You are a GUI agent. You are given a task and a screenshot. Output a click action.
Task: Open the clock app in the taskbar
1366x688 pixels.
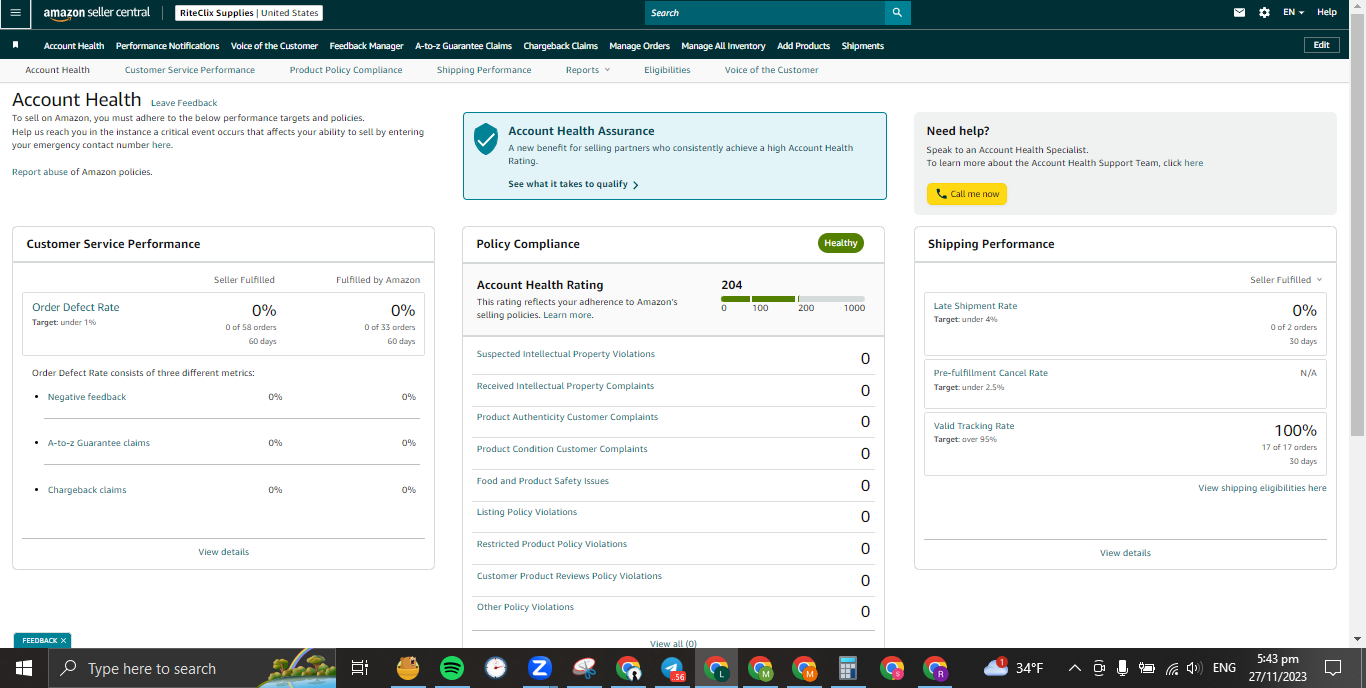[496, 668]
